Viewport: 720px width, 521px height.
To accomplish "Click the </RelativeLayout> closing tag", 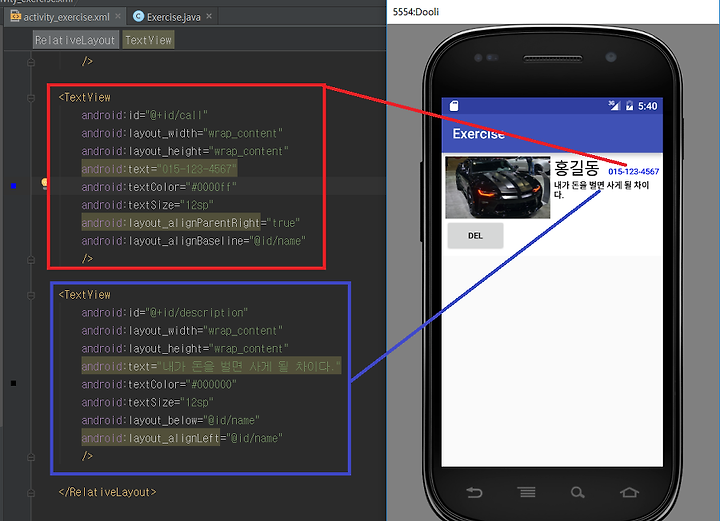I will point(107,492).
